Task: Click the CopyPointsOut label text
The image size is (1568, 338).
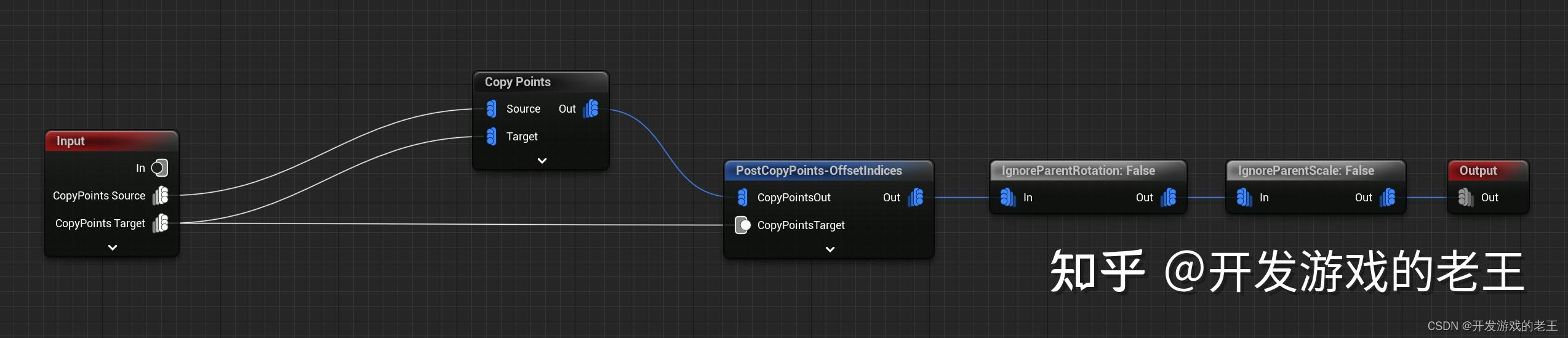Action: [794, 198]
